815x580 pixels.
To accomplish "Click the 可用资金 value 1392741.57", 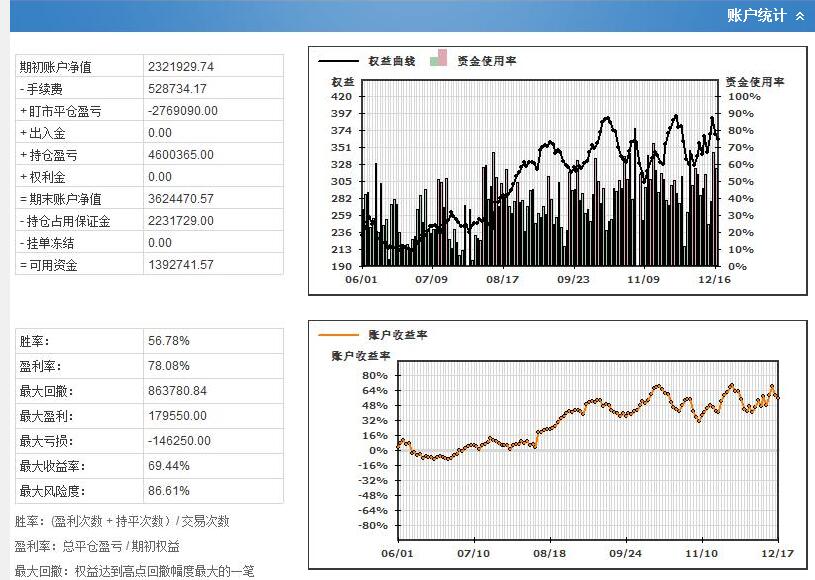I will click(181, 265).
